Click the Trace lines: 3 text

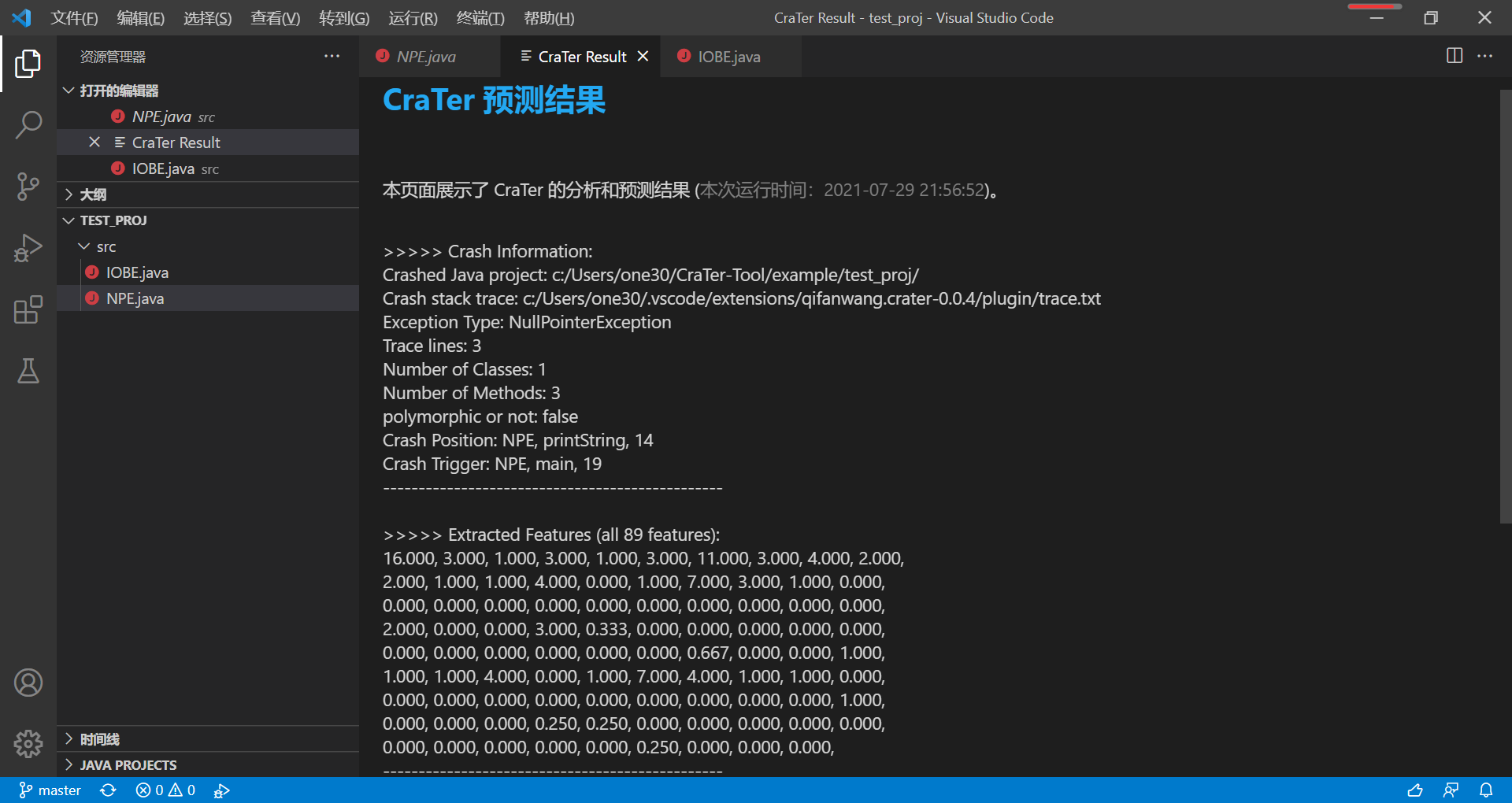click(x=432, y=346)
